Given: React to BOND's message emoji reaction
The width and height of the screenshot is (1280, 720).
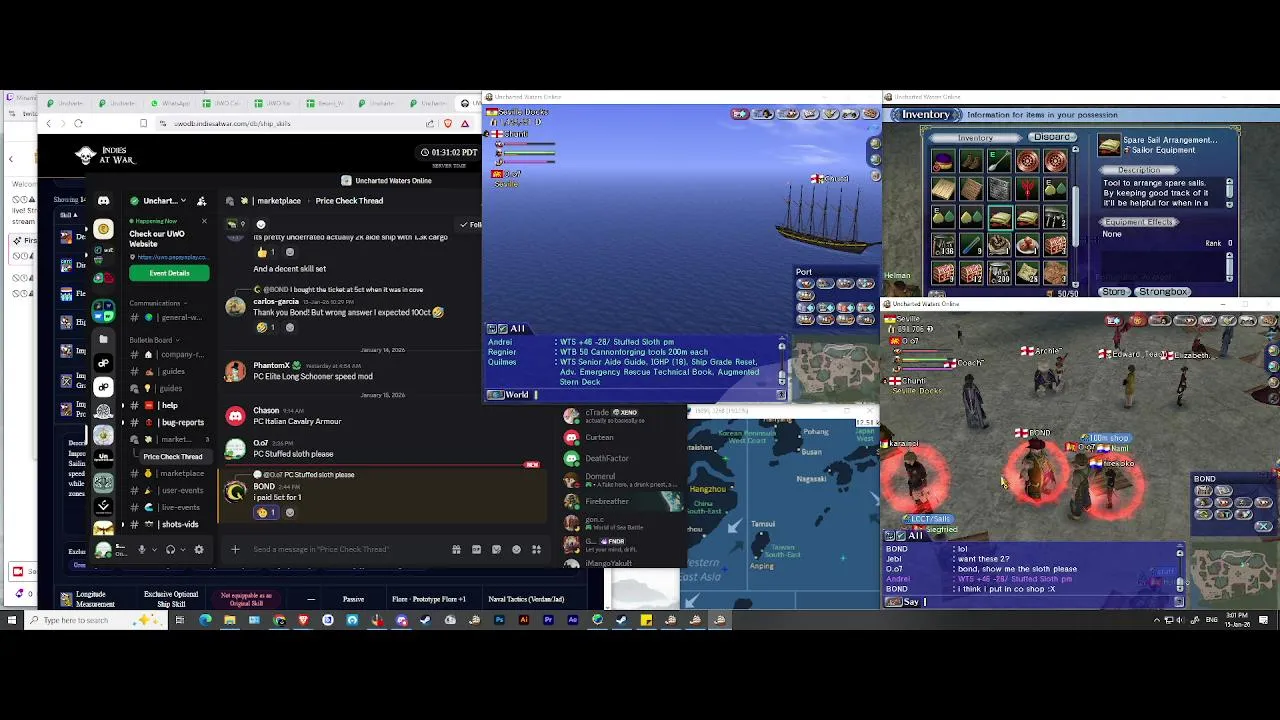Looking at the screenshot, I should pos(267,512).
